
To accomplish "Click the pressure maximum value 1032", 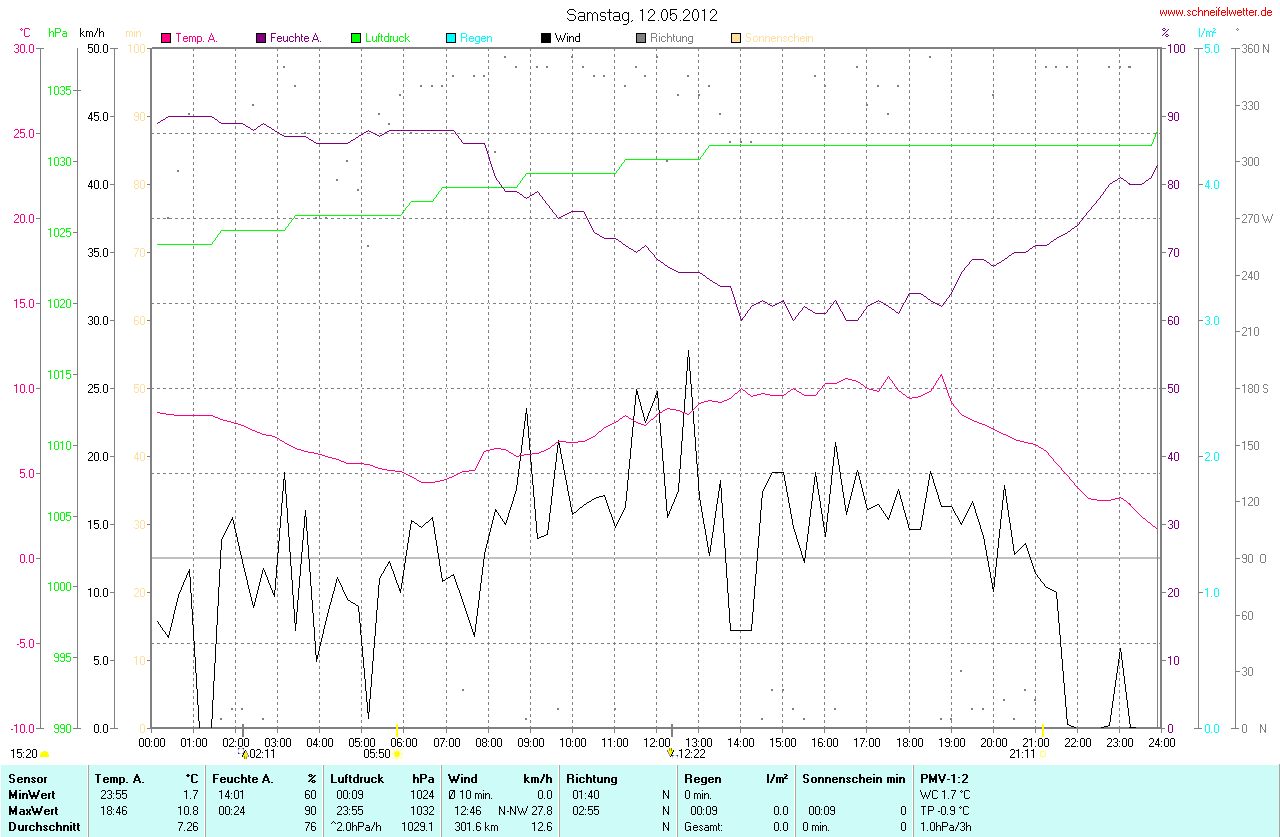I will tap(421, 810).
